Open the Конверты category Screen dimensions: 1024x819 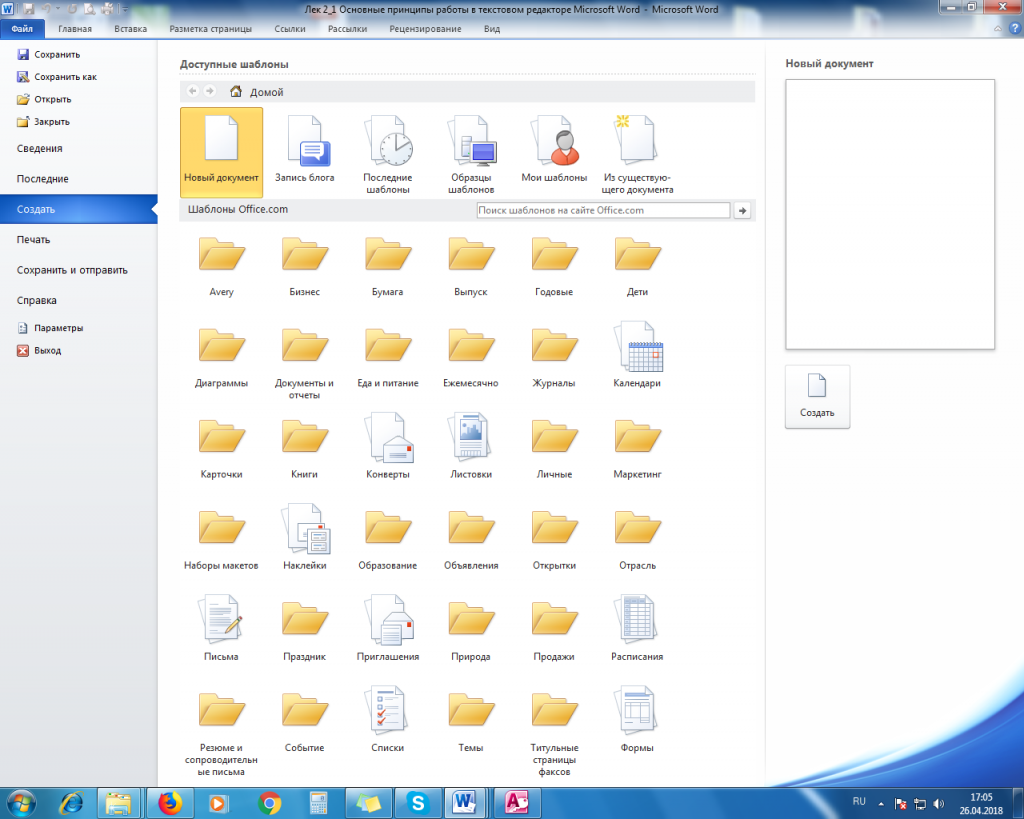pos(388,447)
